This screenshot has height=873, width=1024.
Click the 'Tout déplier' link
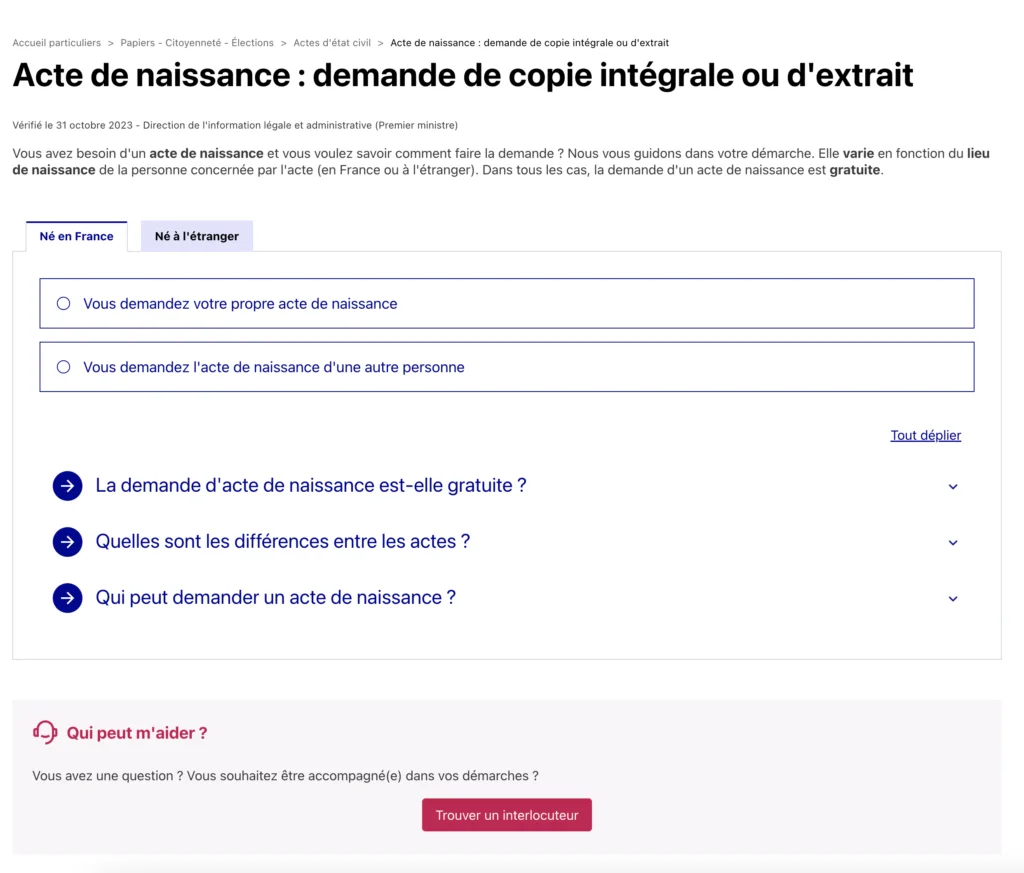point(925,436)
